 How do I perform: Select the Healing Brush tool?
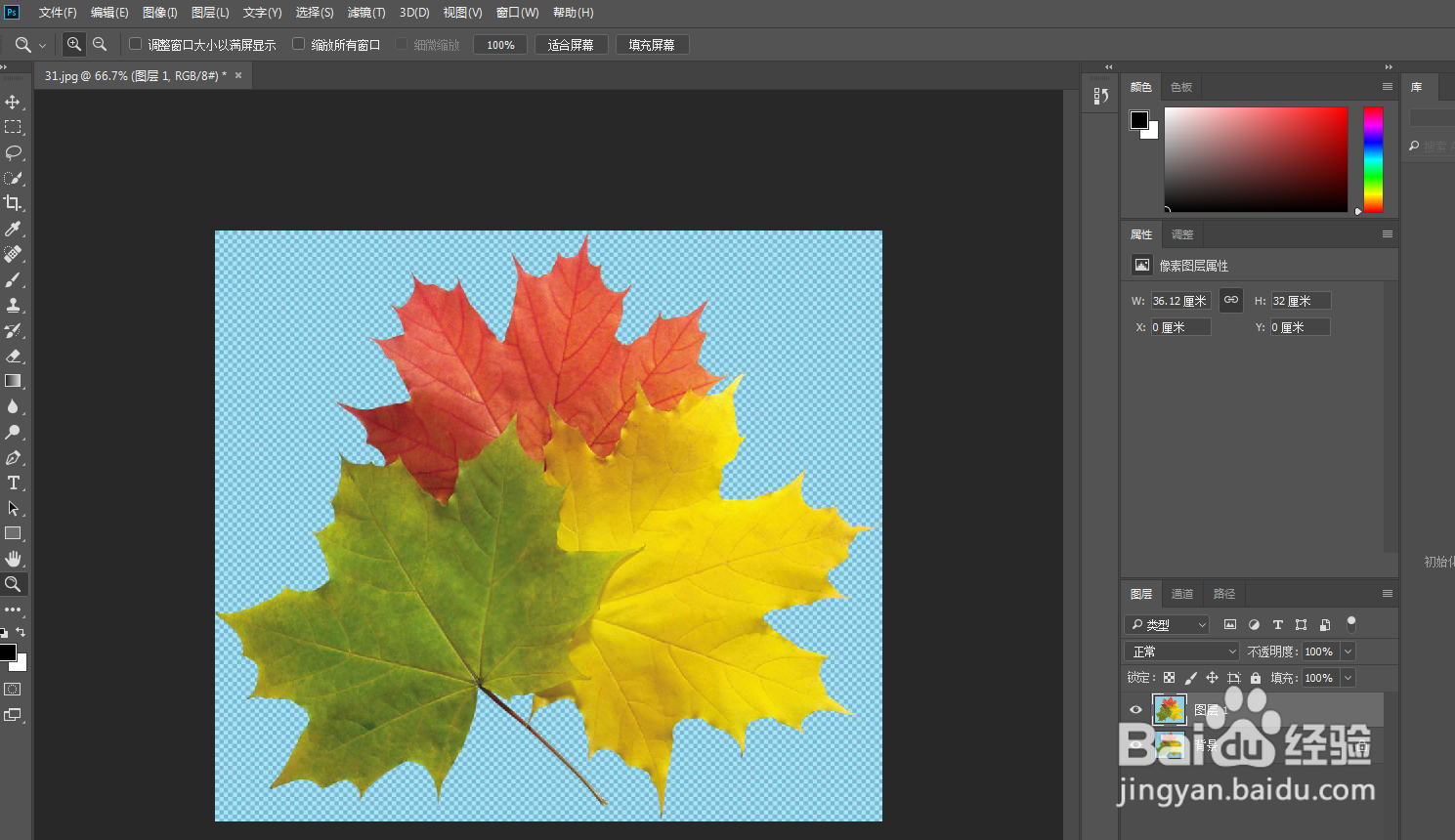tap(13, 254)
